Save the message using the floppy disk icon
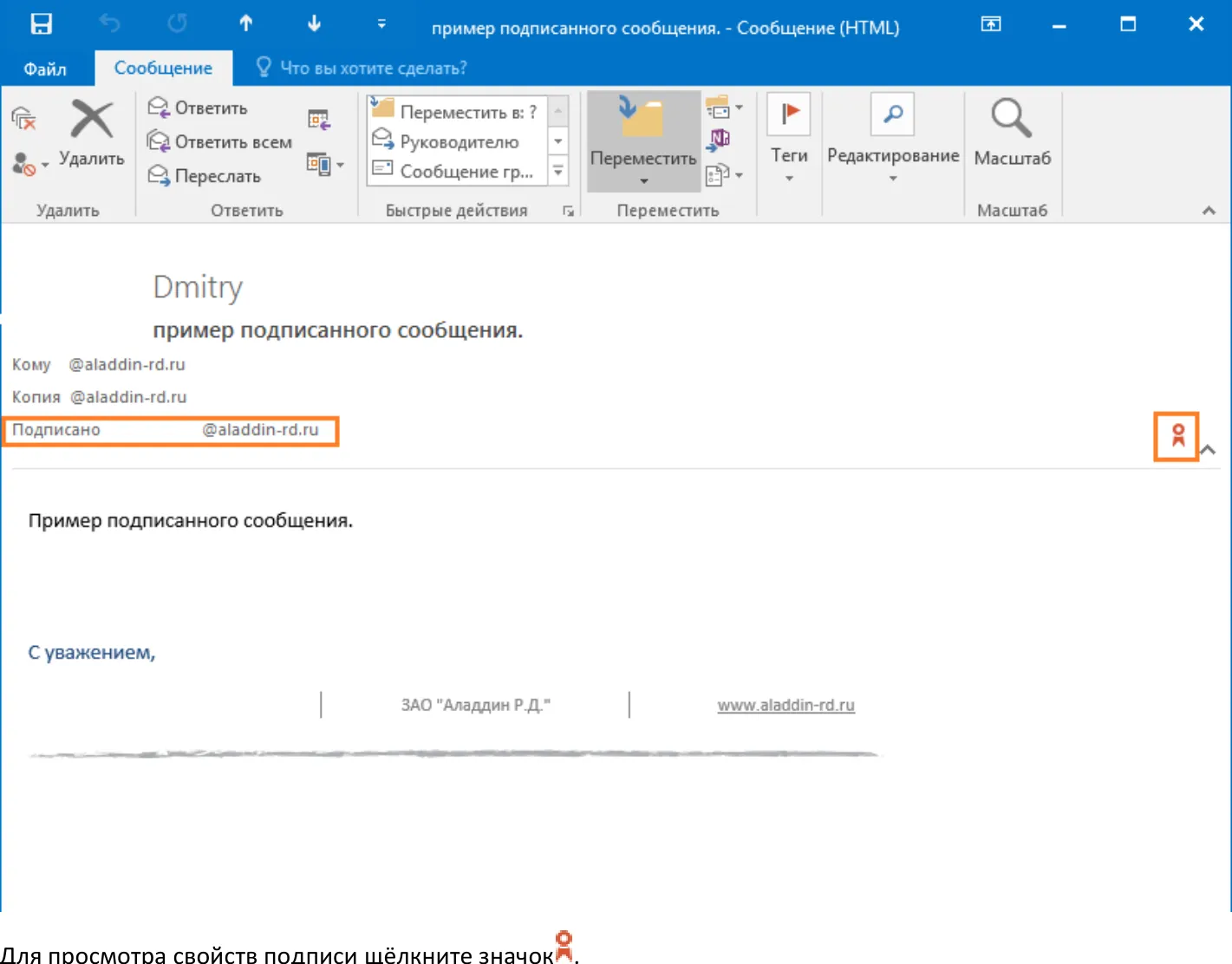This screenshot has height=964, width=1232. coord(41,24)
